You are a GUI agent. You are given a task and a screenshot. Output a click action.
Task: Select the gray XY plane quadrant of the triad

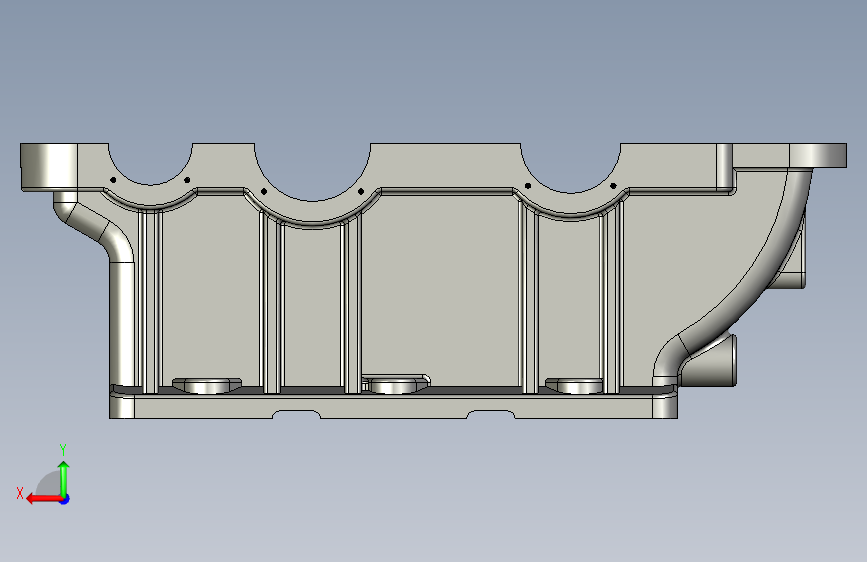[x=50, y=484]
